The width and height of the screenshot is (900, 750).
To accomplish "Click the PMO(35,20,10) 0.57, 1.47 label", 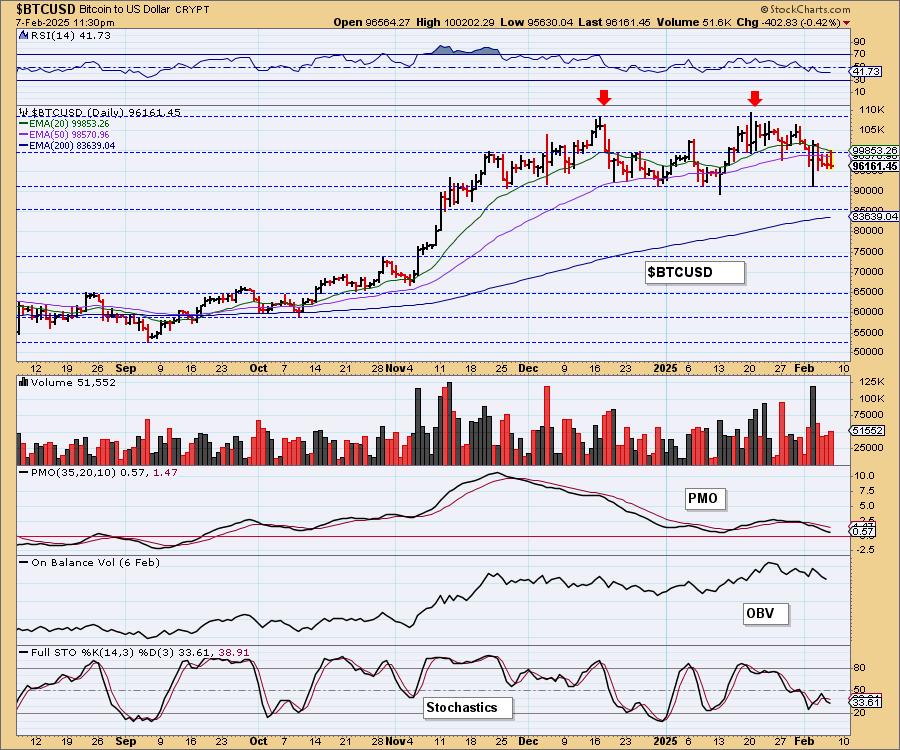I will (104, 472).
